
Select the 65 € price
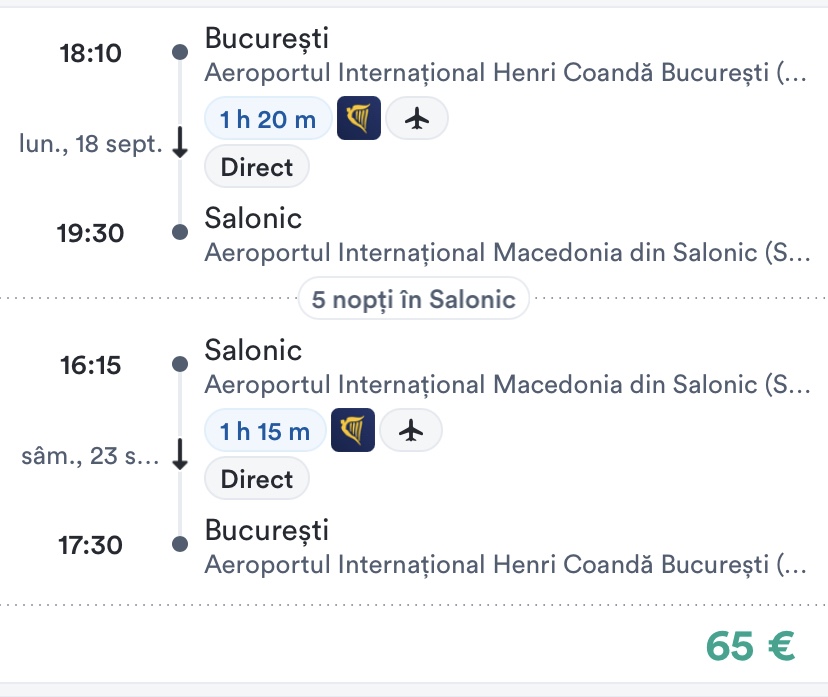750,646
